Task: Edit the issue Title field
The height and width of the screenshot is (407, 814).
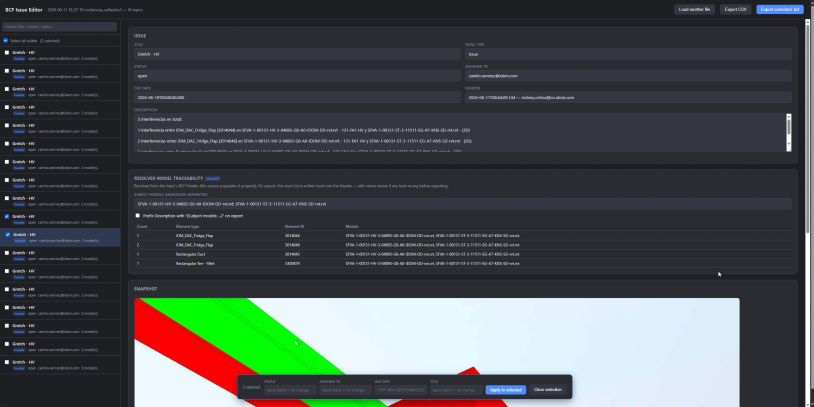Action: 297,54
